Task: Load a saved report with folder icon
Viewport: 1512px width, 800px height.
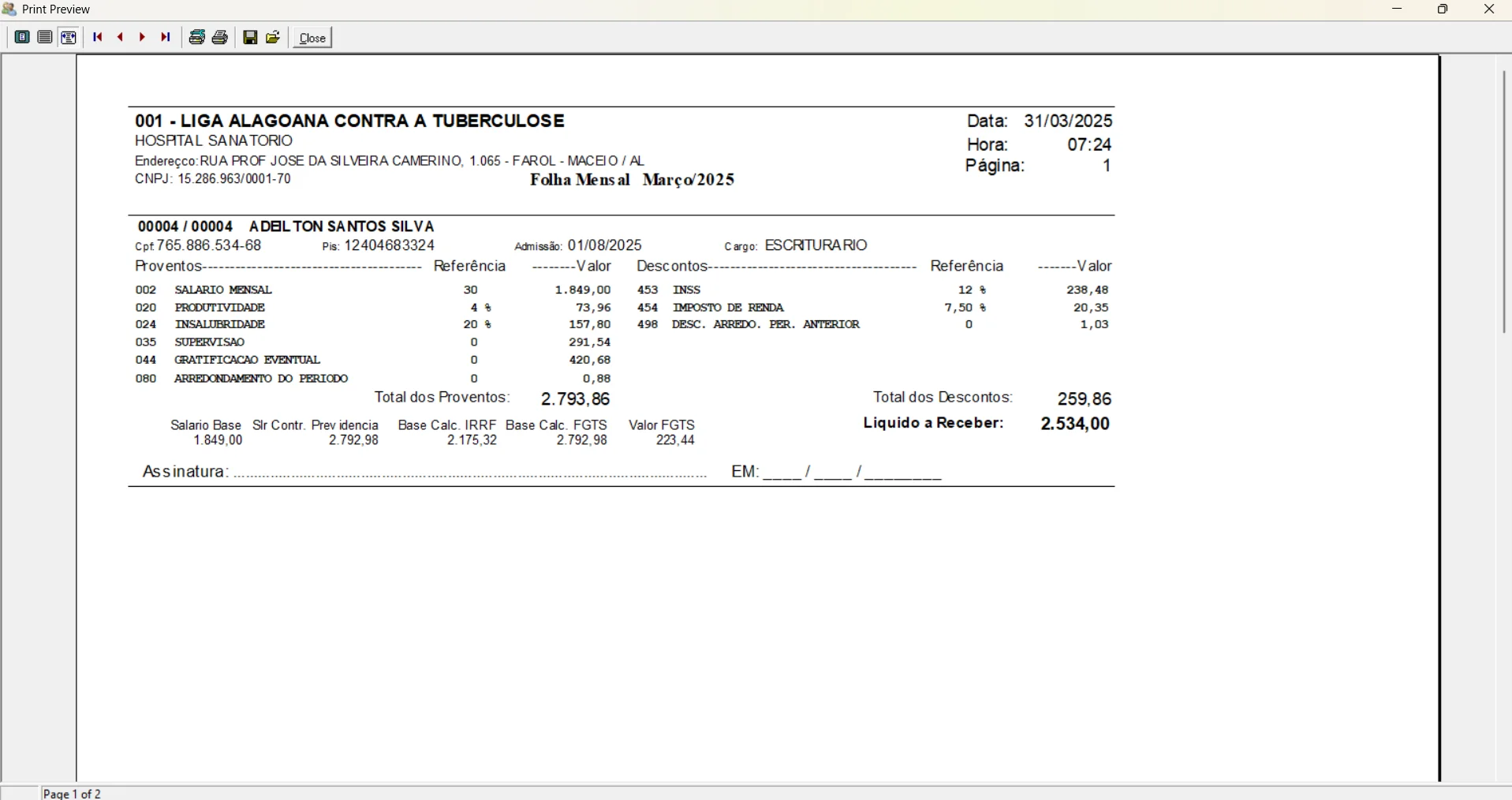Action: click(x=274, y=37)
